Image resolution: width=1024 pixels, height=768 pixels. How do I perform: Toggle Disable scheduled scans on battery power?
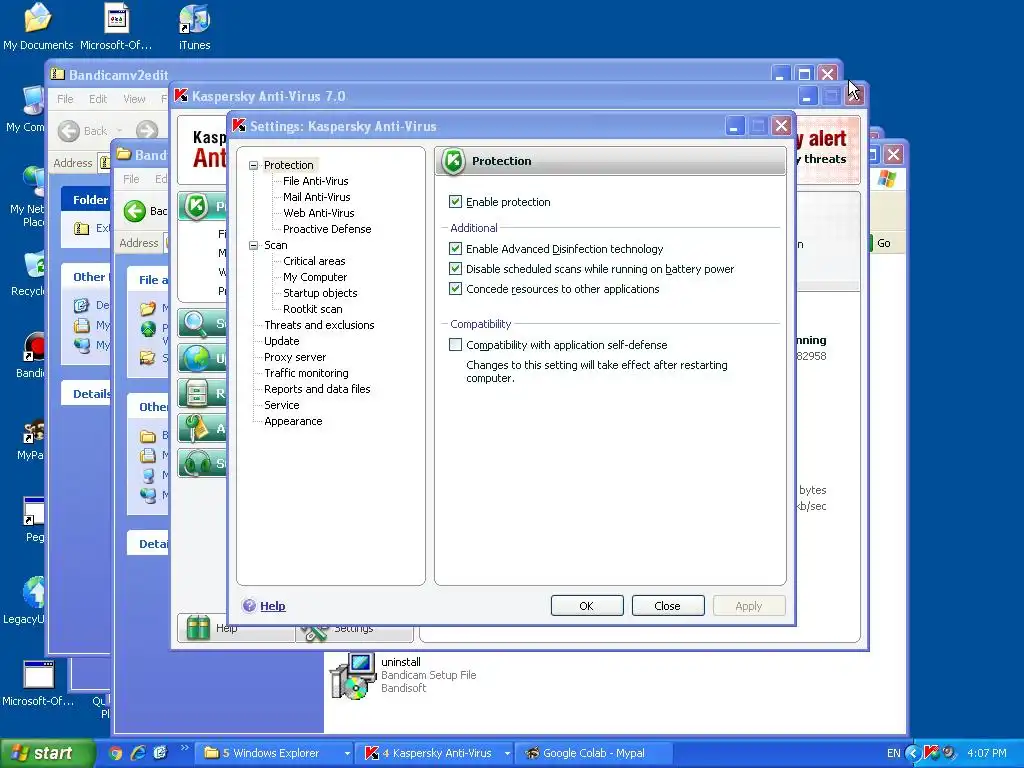(x=455, y=268)
